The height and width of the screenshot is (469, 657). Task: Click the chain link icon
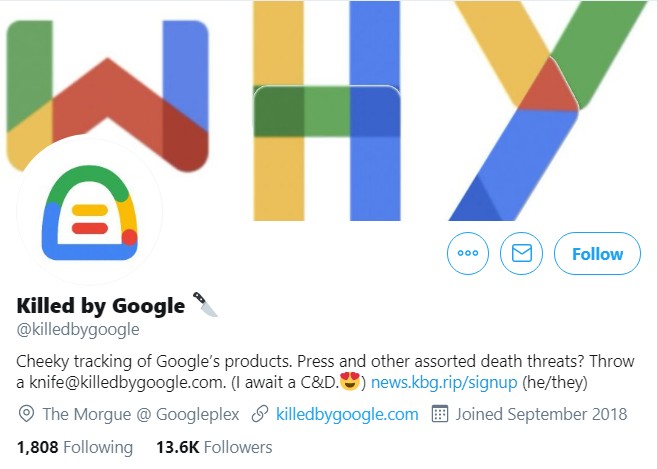[x=260, y=414]
